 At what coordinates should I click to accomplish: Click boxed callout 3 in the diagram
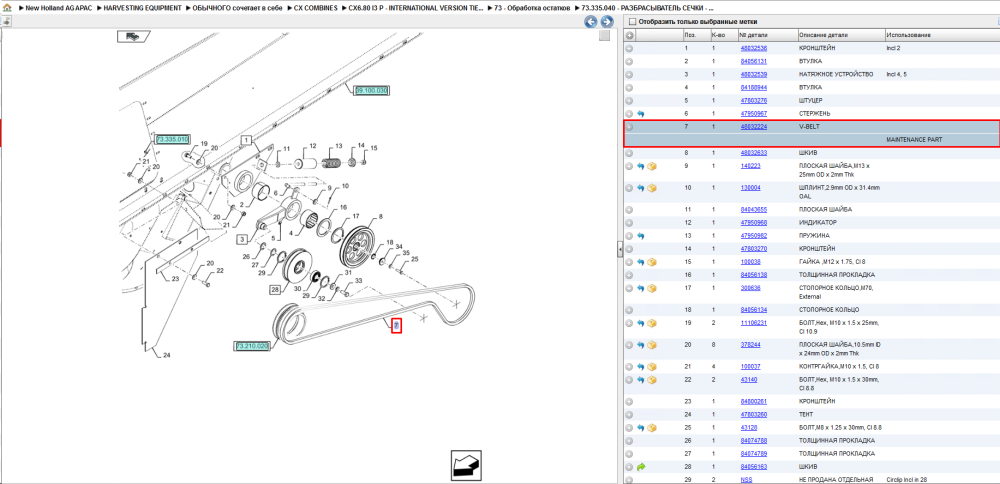243,239
